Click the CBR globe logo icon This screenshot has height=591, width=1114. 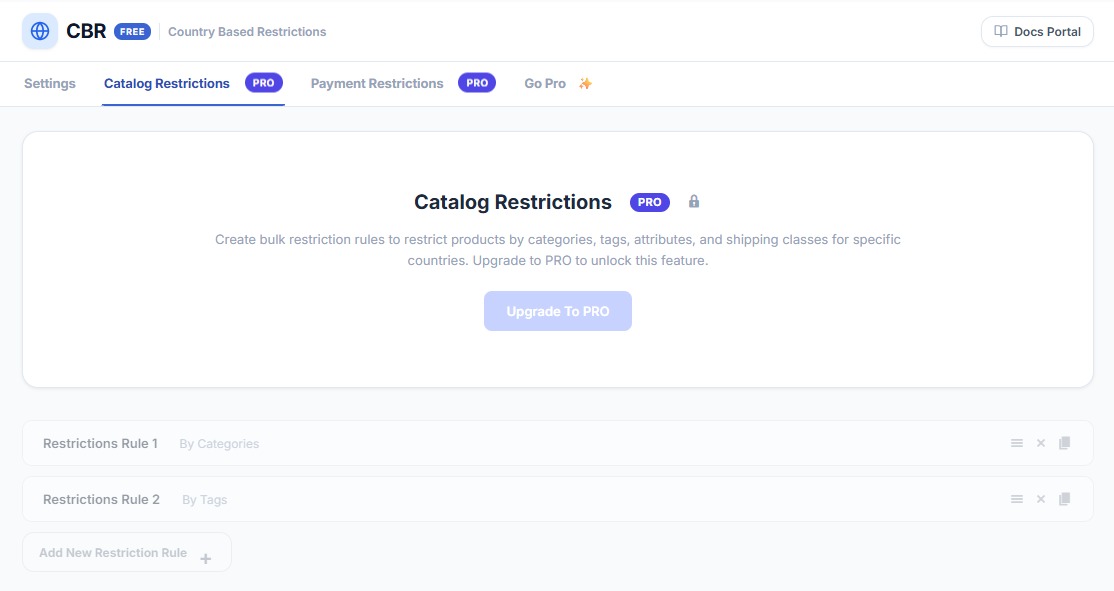coord(40,31)
